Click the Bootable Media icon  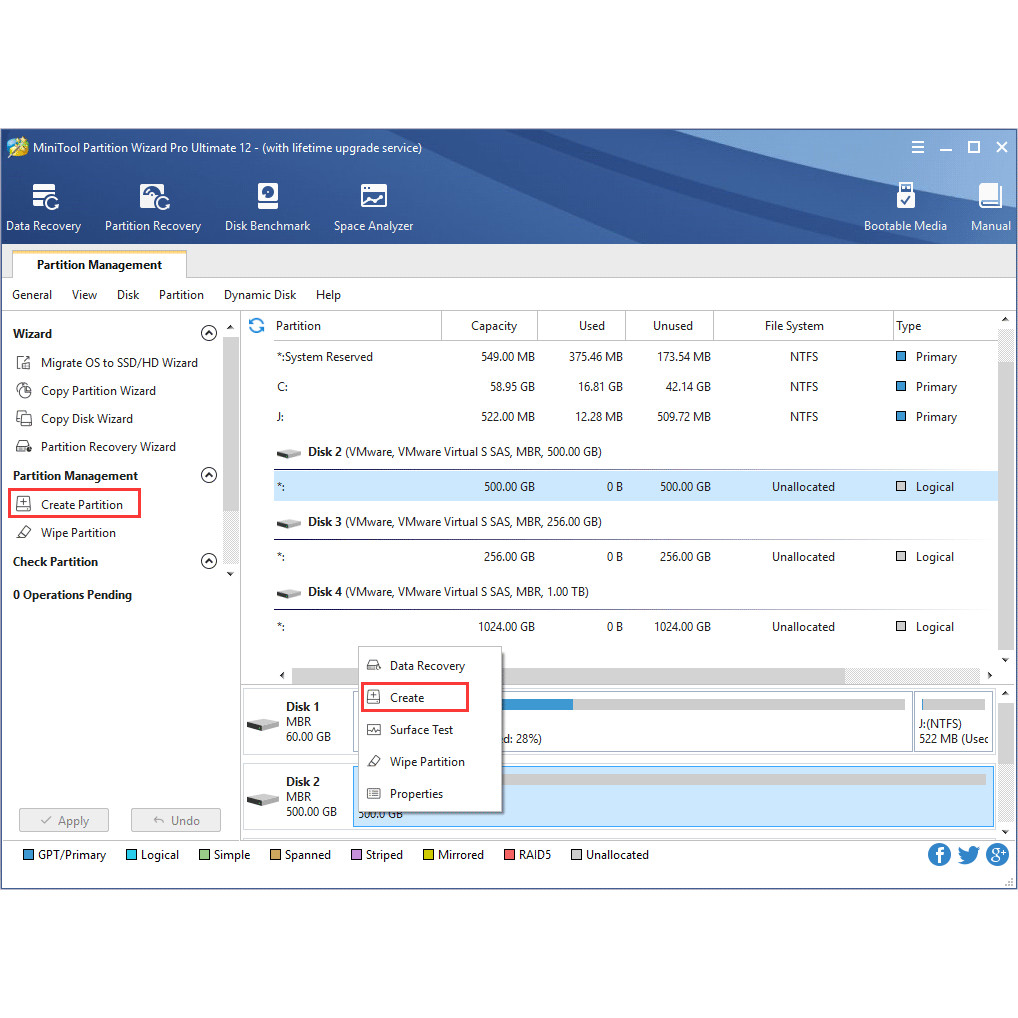pos(905,207)
